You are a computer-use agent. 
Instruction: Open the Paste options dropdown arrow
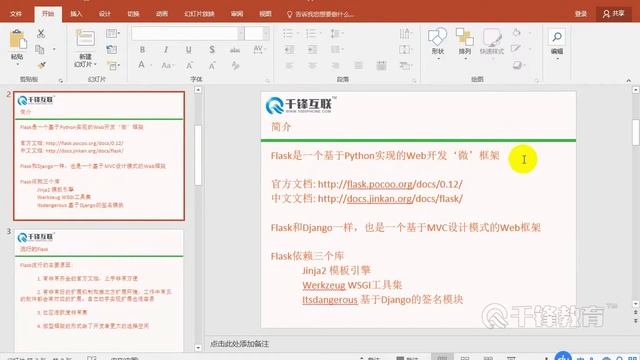click(17, 64)
